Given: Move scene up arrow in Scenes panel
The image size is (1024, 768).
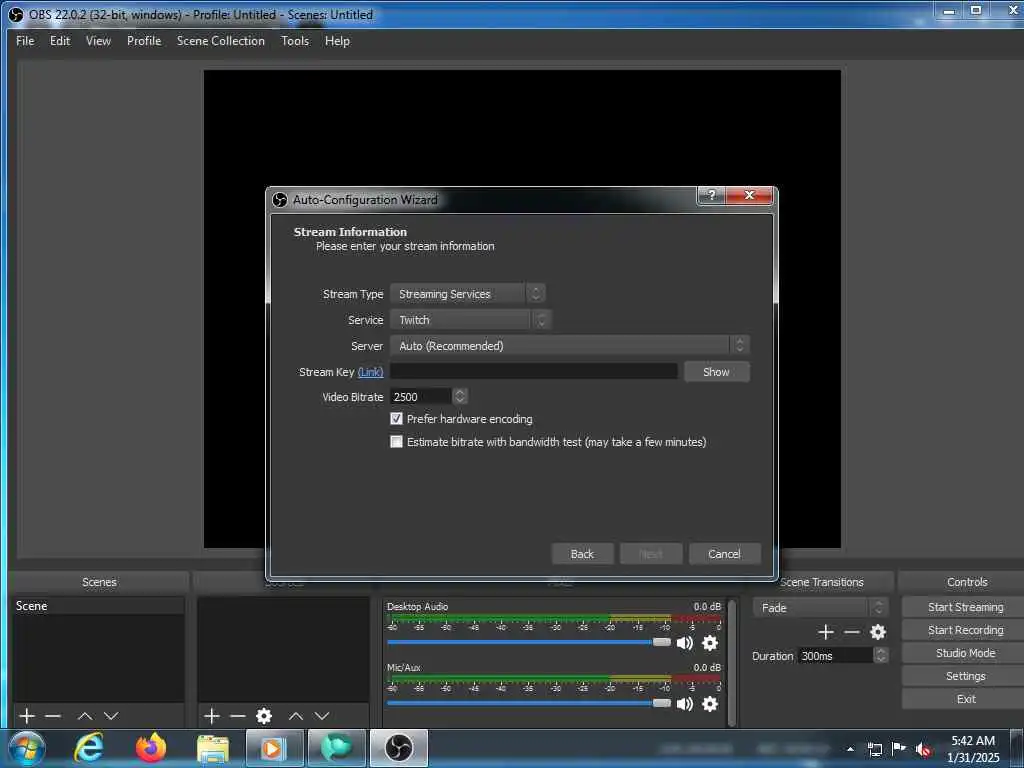Looking at the screenshot, I should [85, 716].
